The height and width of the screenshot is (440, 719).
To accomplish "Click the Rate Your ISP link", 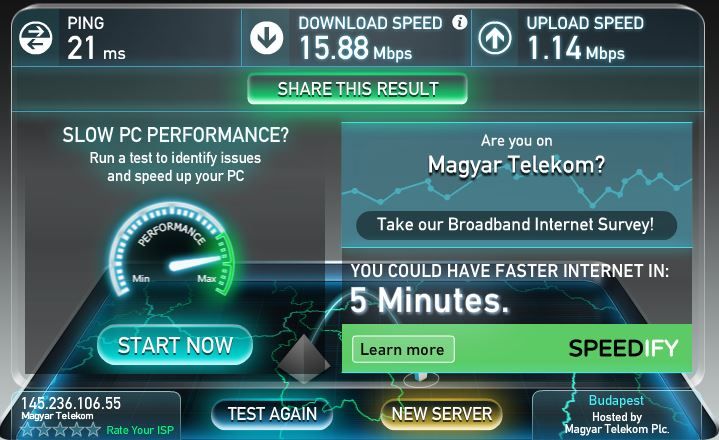I will click(x=140, y=430).
